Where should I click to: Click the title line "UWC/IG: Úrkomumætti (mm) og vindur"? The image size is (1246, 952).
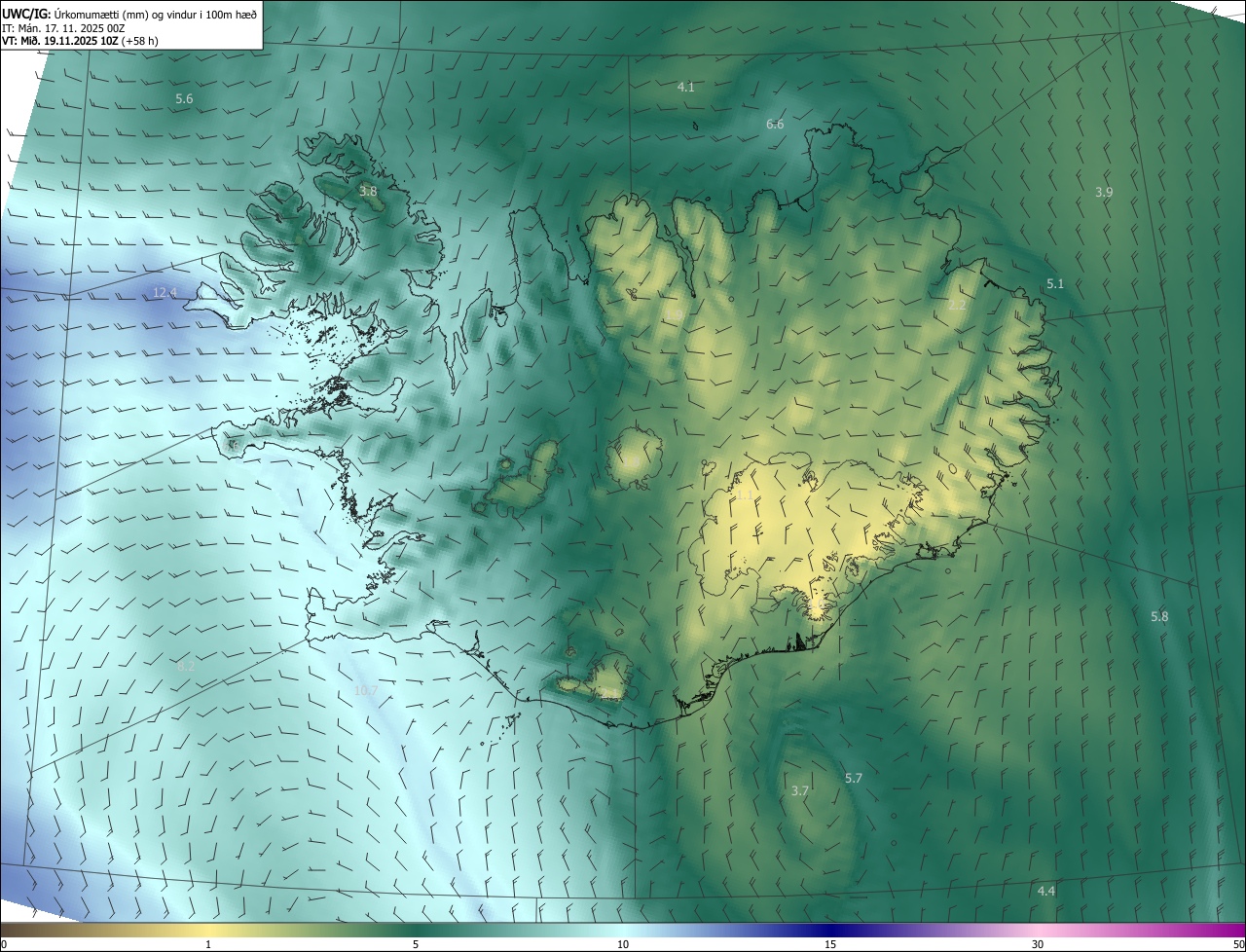tap(129, 13)
